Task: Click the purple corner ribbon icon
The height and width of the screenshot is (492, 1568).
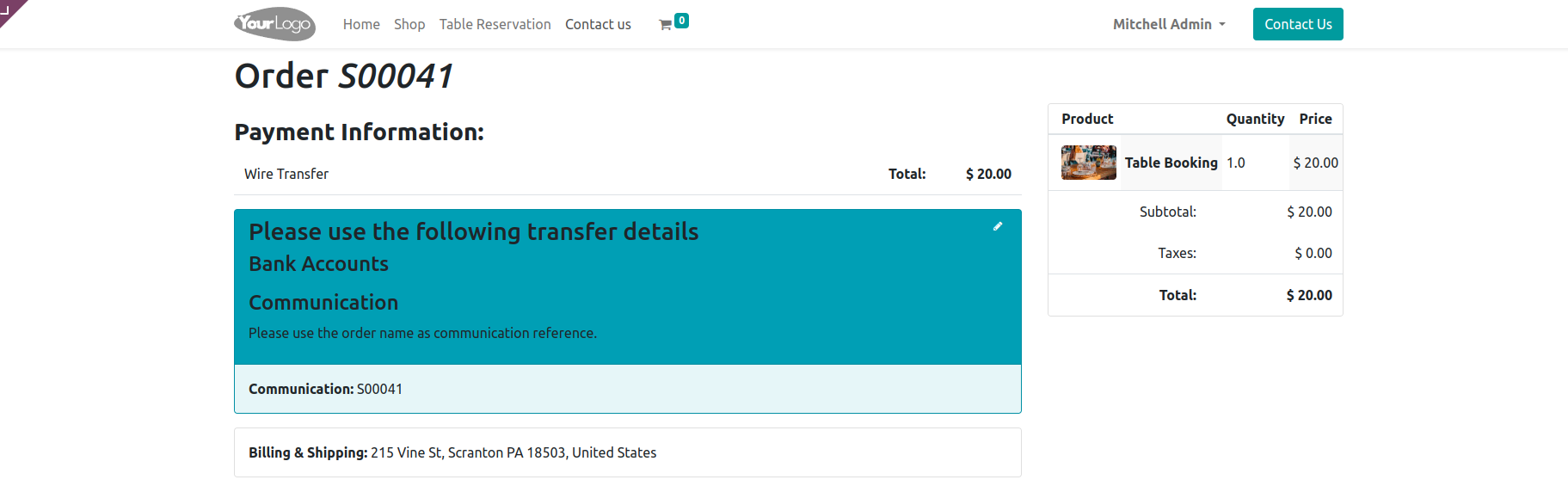Action: coord(9,9)
